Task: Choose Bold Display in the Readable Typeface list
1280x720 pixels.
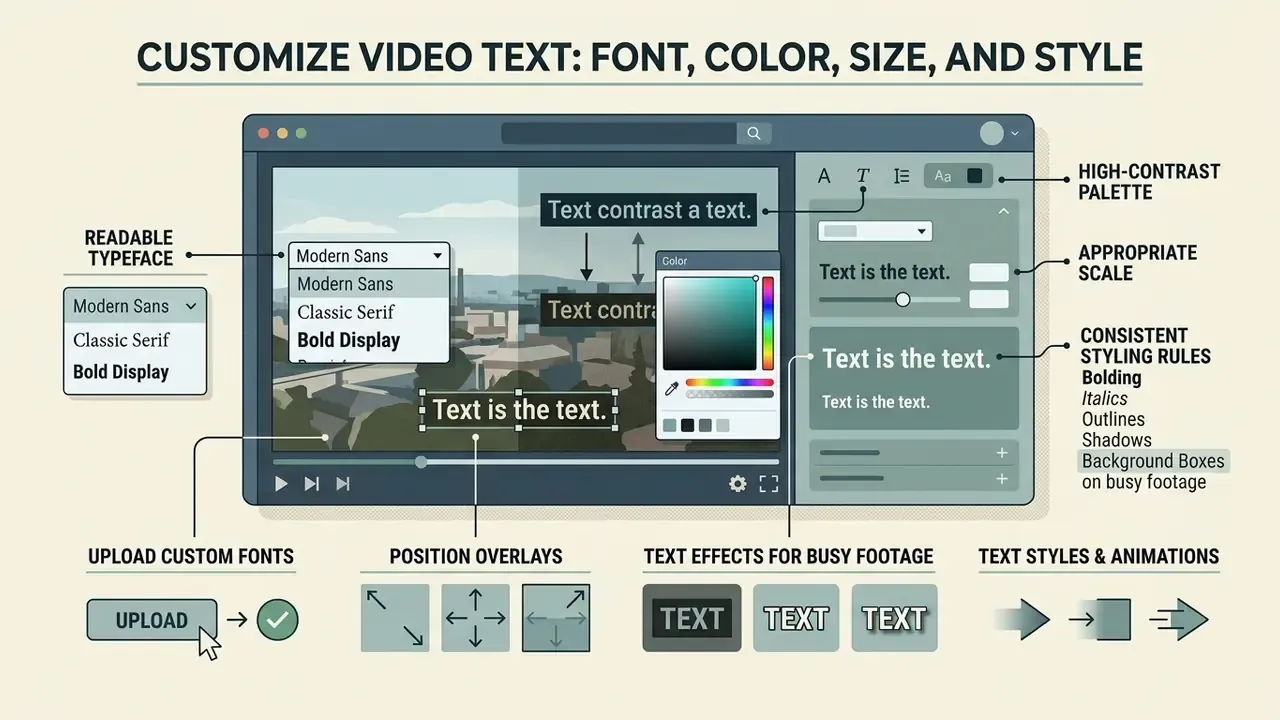Action: click(x=135, y=372)
